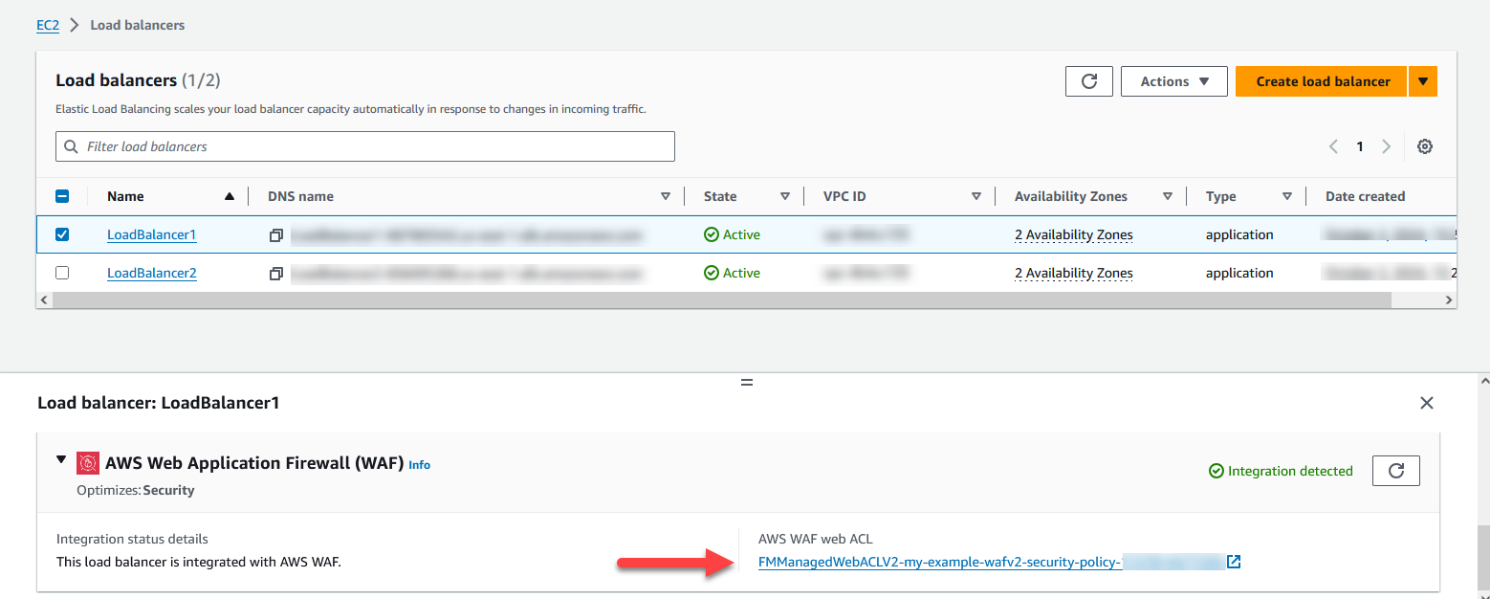Collapse the AWS Web Application Firewall section
Viewport: 1490px width, 599px height.
click(x=62, y=462)
